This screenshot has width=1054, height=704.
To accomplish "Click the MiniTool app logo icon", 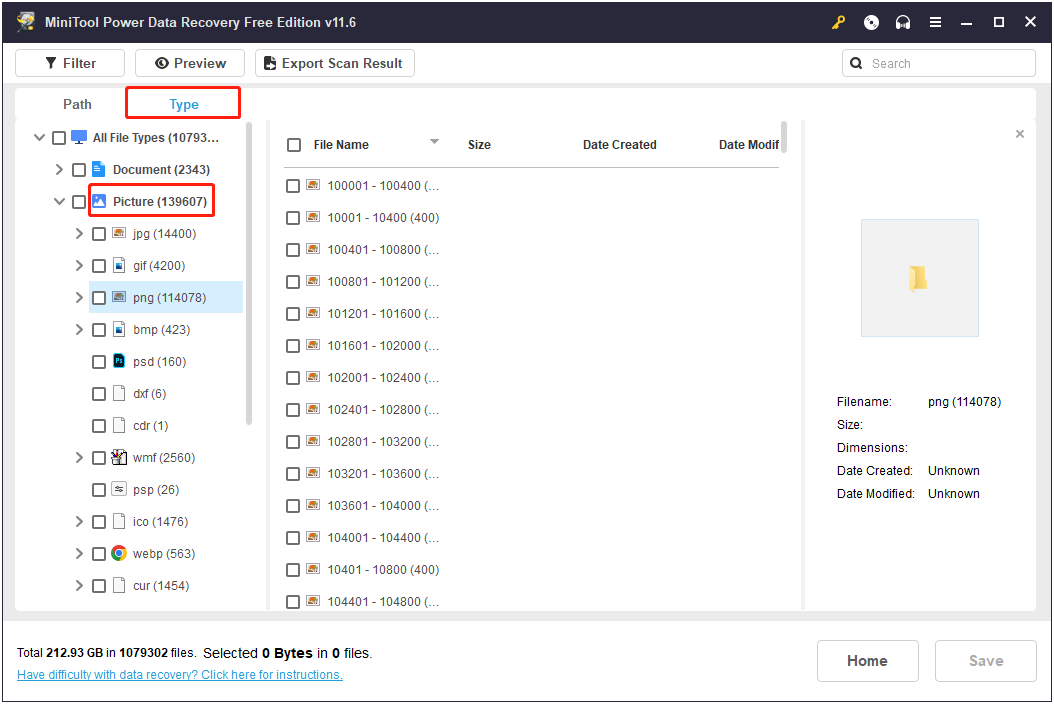I will point(26,22).
